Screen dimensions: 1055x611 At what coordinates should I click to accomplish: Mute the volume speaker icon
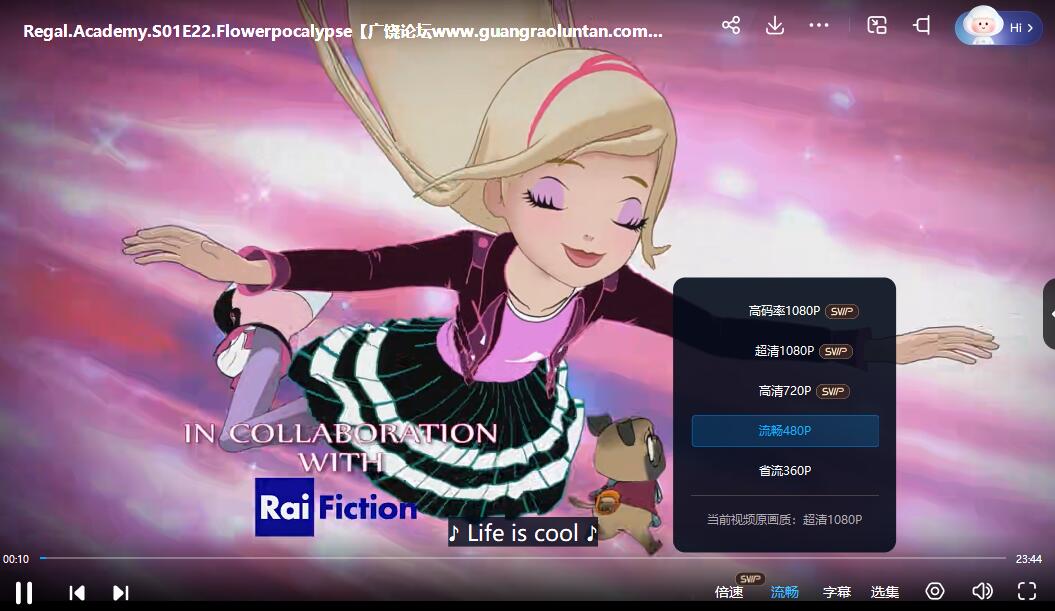982,591
